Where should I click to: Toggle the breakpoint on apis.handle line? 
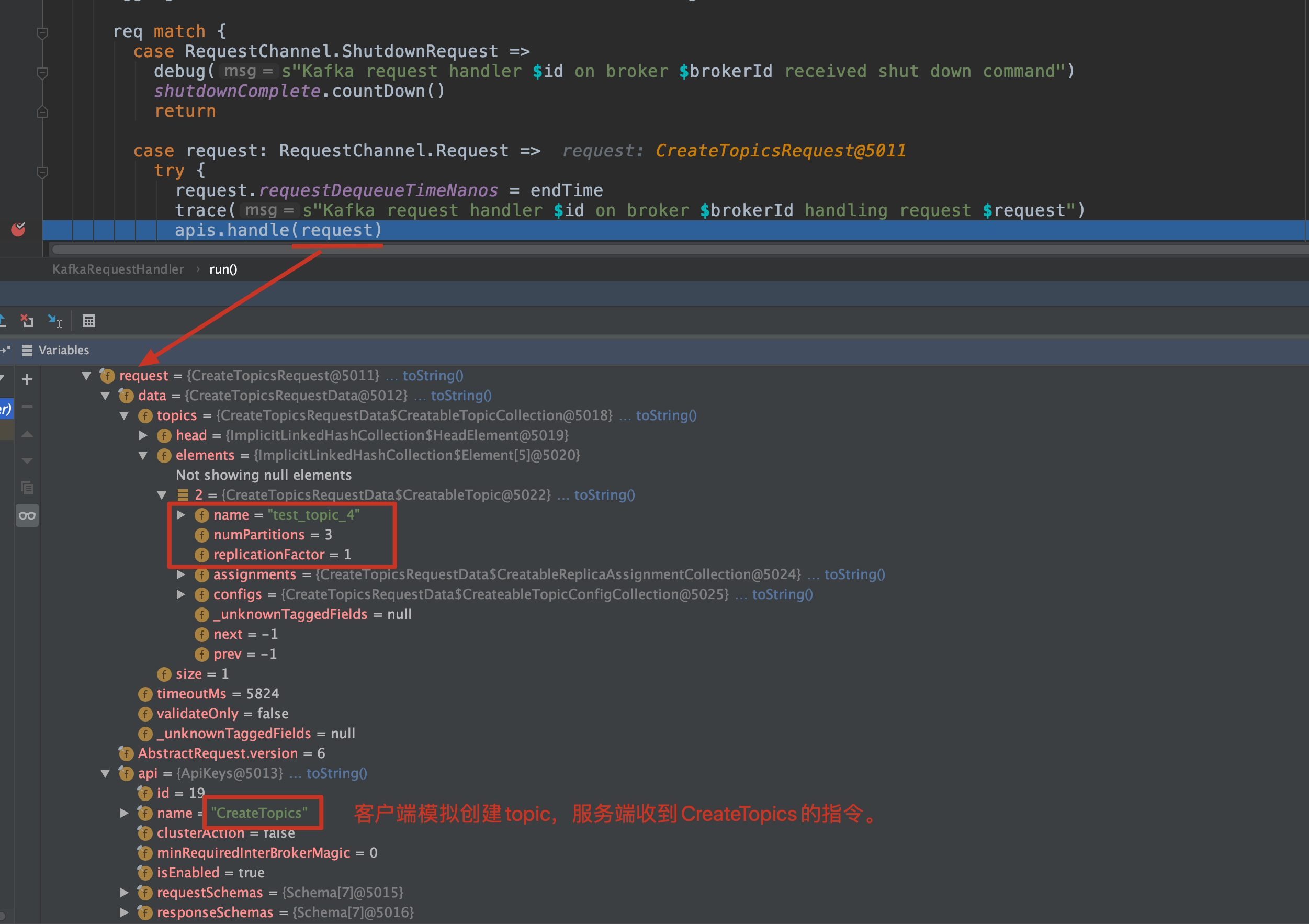pyautogui.click(x=18, y=230)
